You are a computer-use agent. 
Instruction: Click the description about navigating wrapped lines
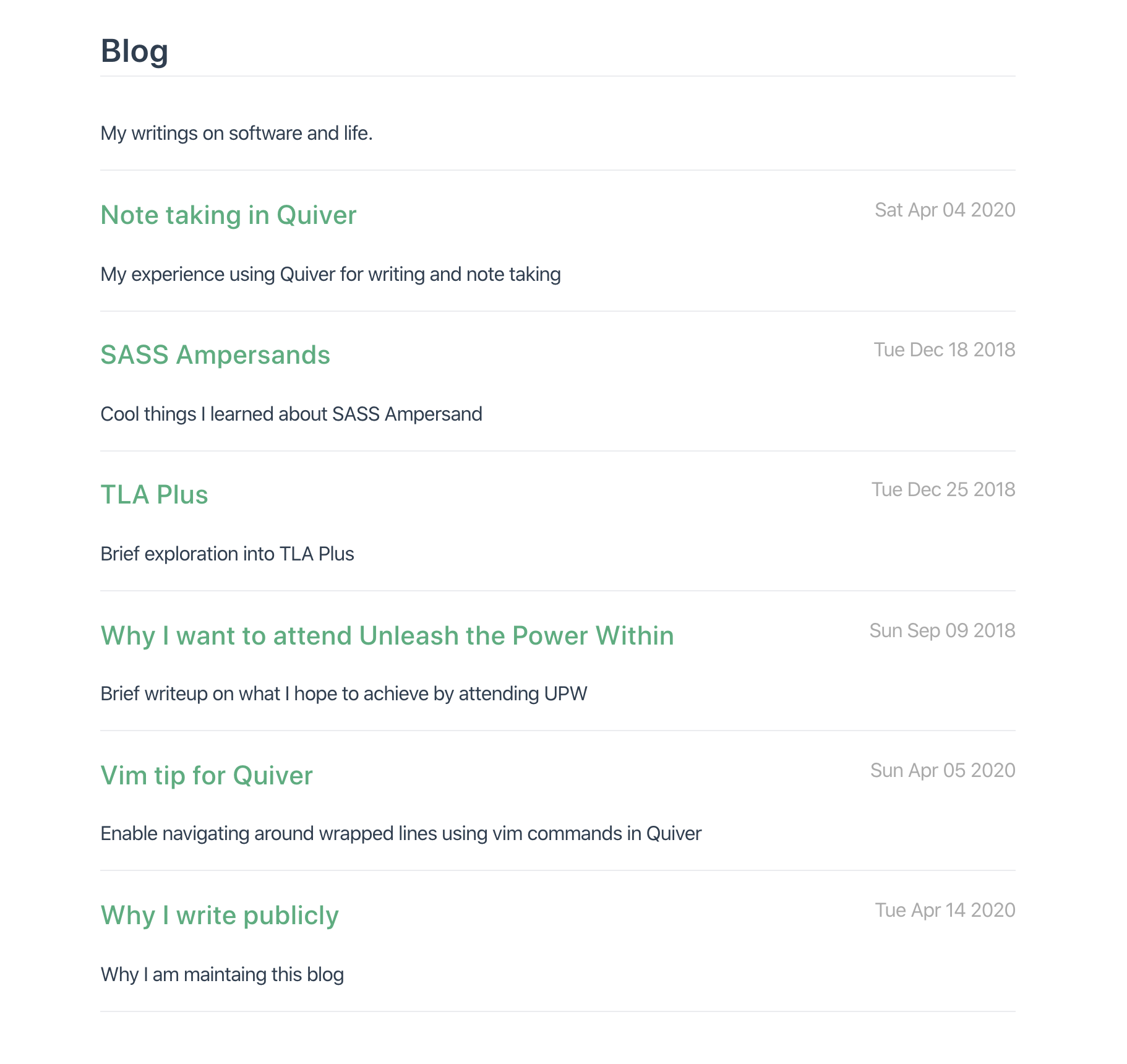click(401, 834)
